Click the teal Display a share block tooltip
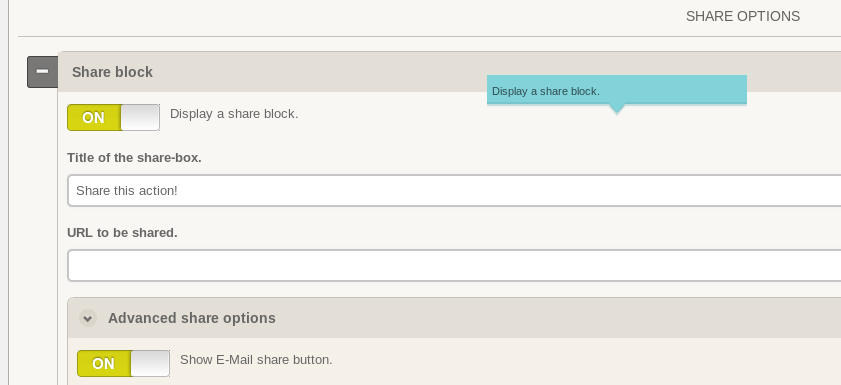Screen dimensions: 841x385 pos(617,91)
